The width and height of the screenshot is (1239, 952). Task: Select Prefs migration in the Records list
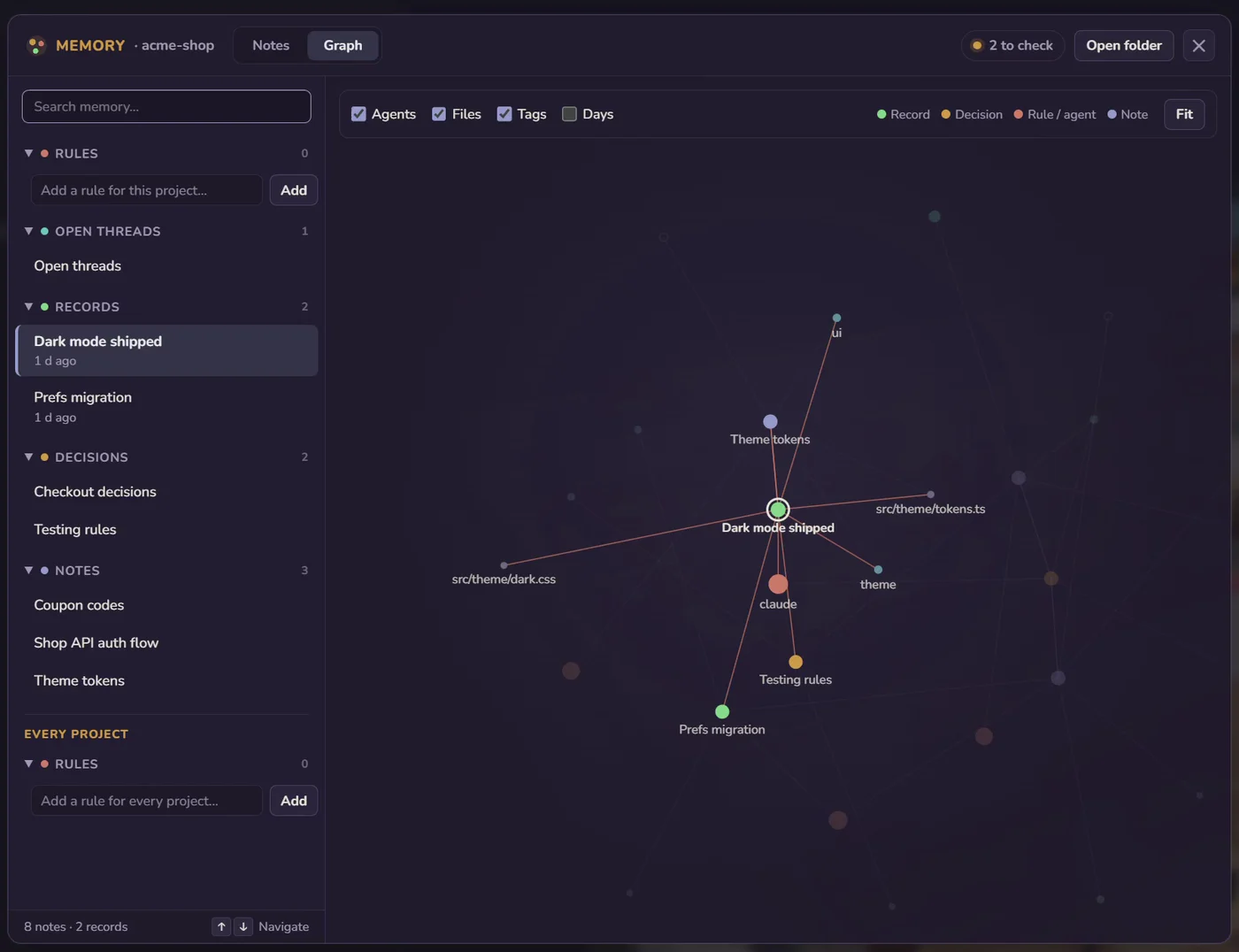coord(166,406)
